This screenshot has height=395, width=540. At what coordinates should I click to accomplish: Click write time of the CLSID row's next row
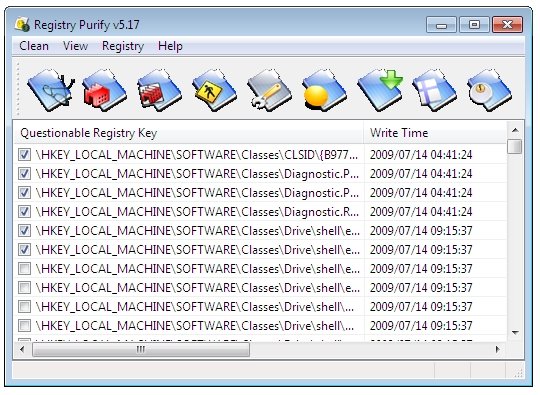(x=421, y=174)
